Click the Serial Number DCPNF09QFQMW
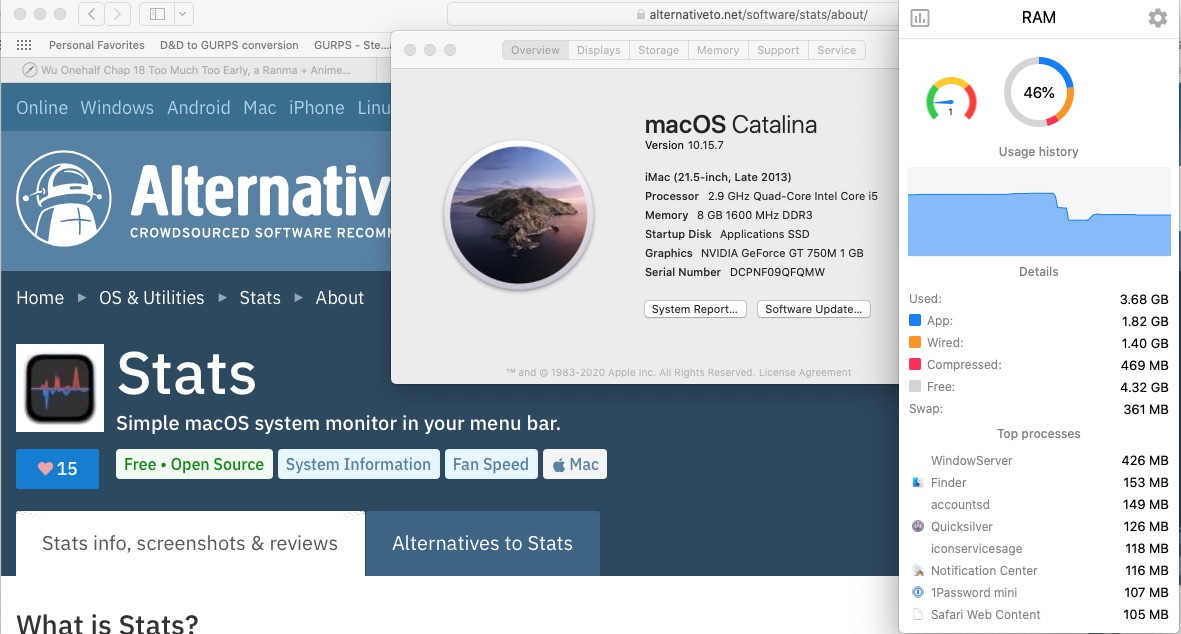 (734, 273)
